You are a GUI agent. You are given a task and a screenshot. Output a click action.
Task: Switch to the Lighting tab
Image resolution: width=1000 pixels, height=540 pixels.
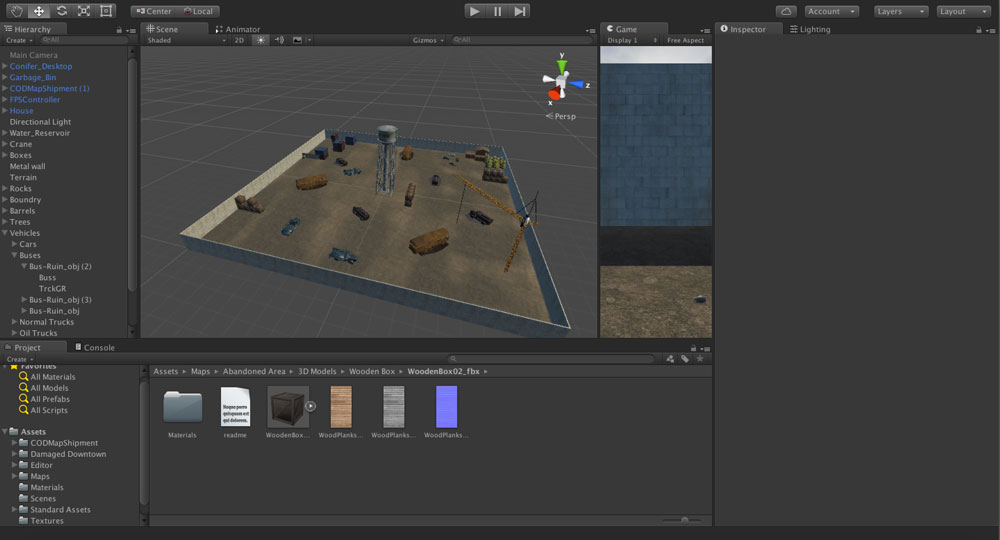click(810, 29)
